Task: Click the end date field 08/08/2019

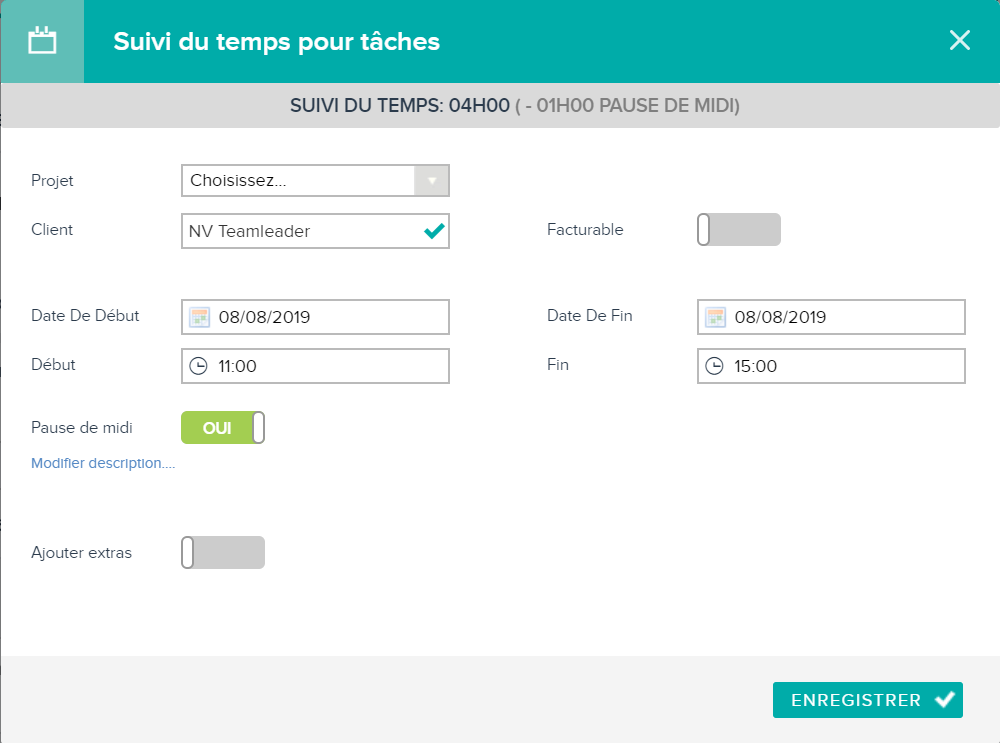Action: point(831,317)
